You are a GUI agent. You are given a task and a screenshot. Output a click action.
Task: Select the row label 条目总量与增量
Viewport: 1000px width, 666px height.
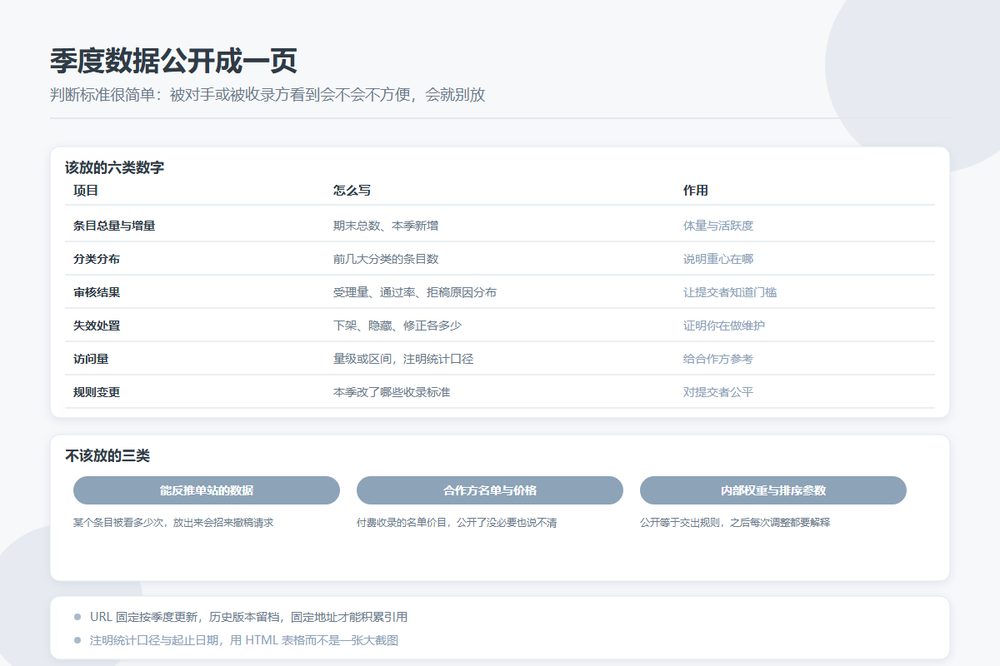pos(114,226)
